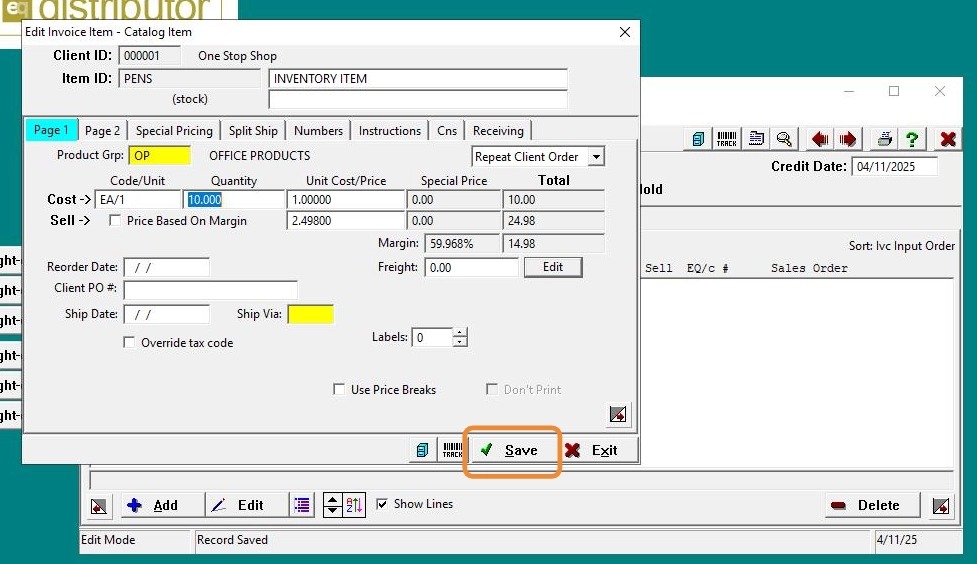Click the Code/Unit field EA/1
The height and width of the screenshot is (564, 977).
click(138, 199)
